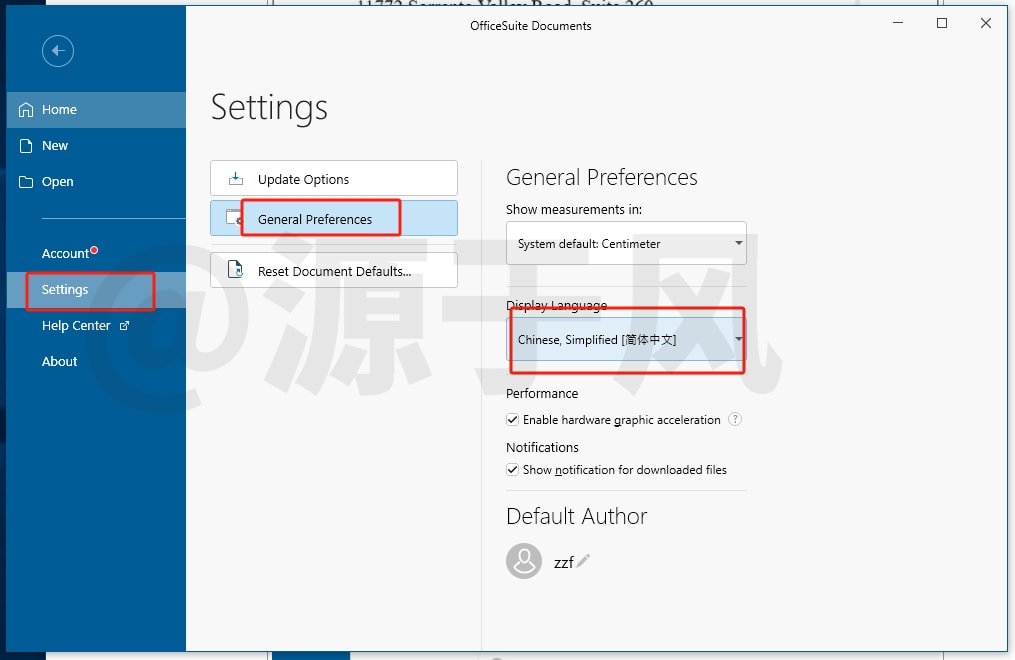
Task: Open the Display Language dropdown
Action: point(626,339)
